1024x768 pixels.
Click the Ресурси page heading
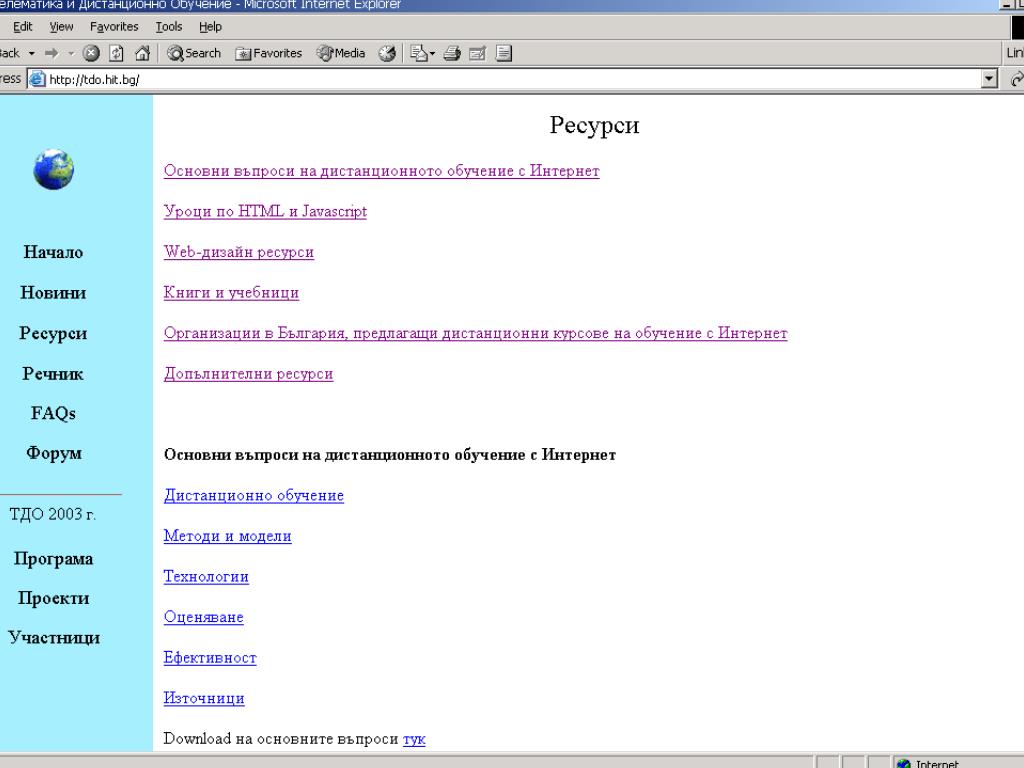pos(594,125)
